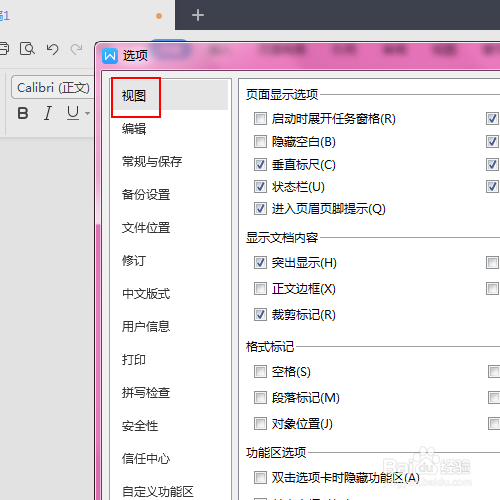
Task: Click the print preview icon
Action: [27, 49]
